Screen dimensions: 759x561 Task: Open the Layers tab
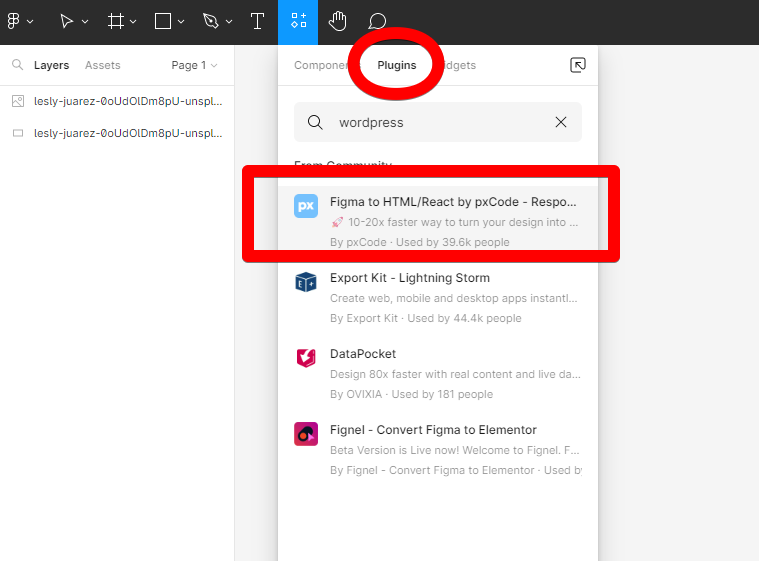point(51,65)
